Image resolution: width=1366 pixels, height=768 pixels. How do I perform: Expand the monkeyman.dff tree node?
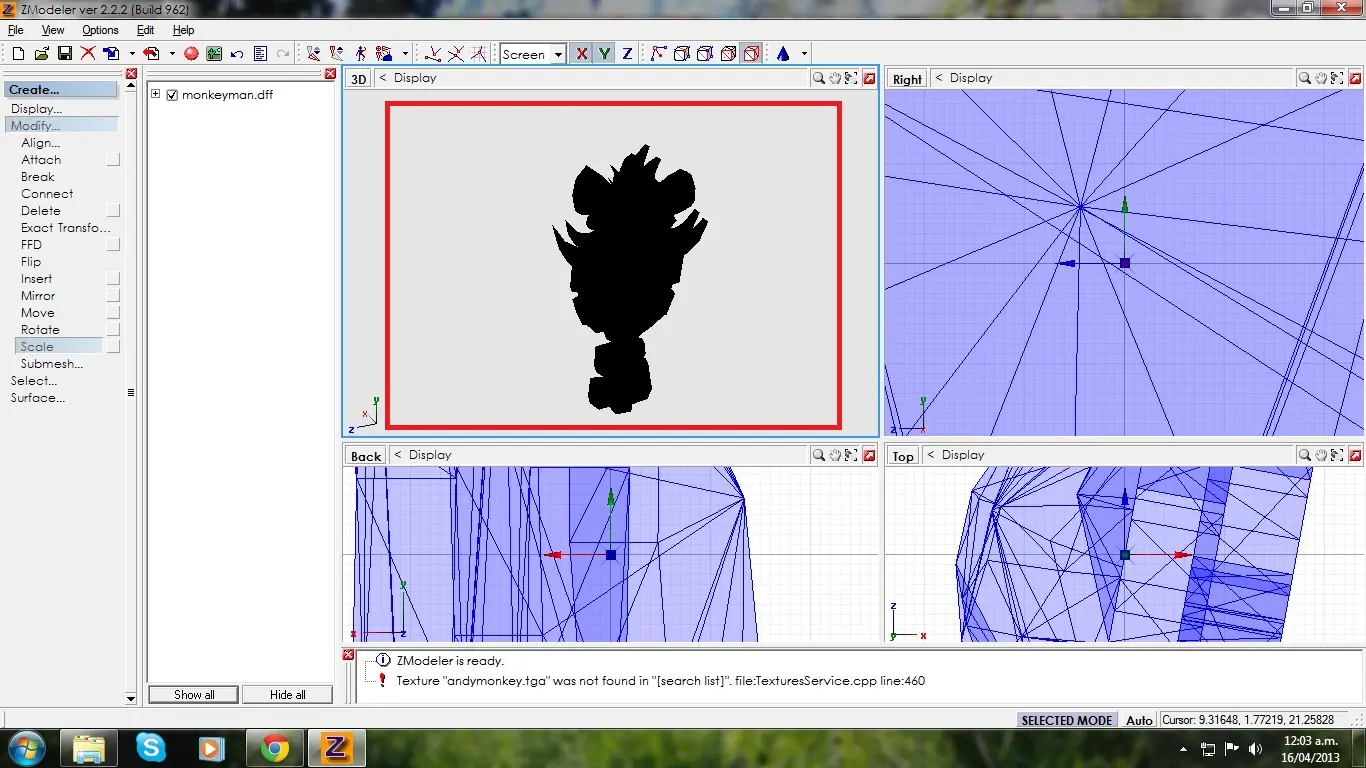[156, 95]
